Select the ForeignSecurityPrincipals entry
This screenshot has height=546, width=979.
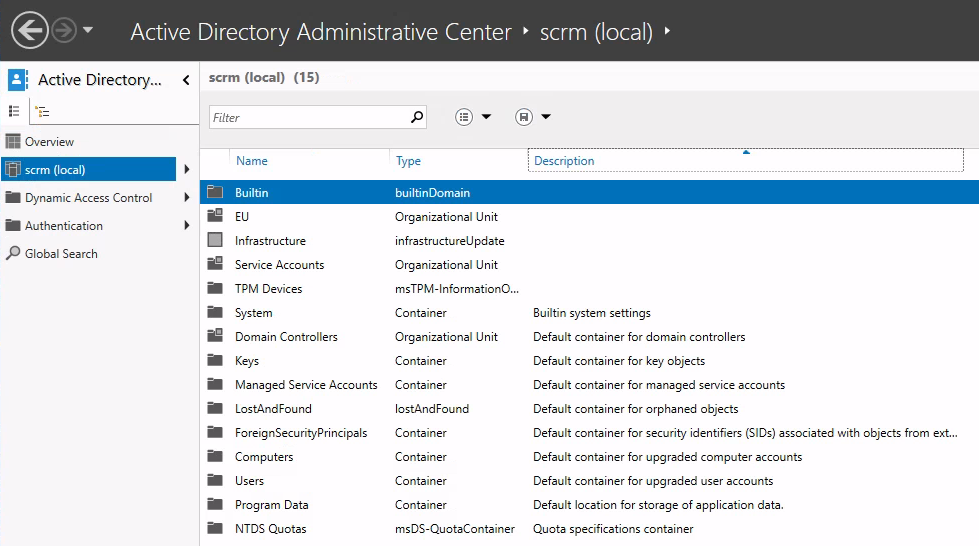pos(301,433)
